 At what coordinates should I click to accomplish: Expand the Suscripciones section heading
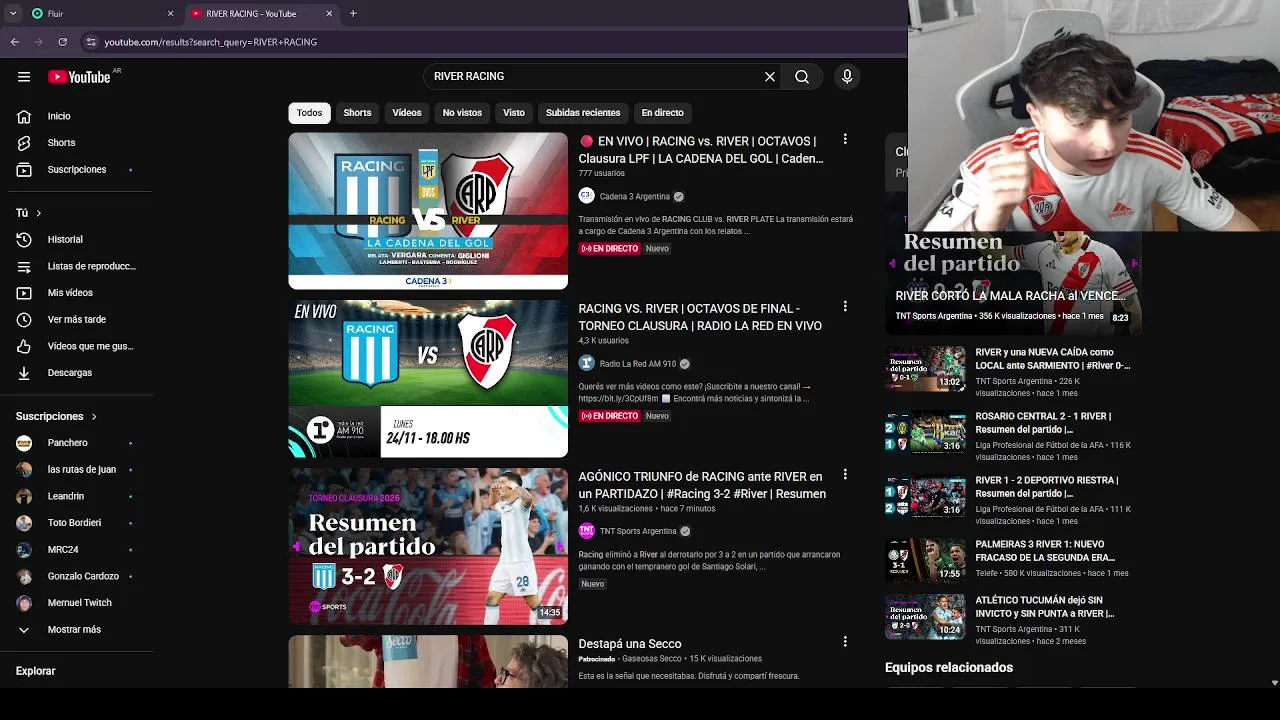pyautogui.click(x=56, y=416)
